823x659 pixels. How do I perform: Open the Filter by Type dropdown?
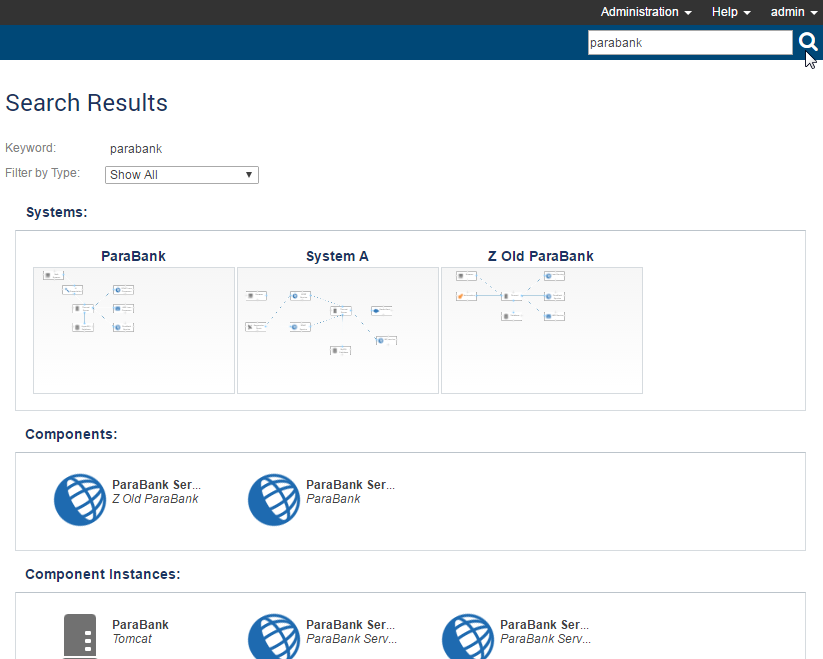pyautogui.click(x=182, y=175)
